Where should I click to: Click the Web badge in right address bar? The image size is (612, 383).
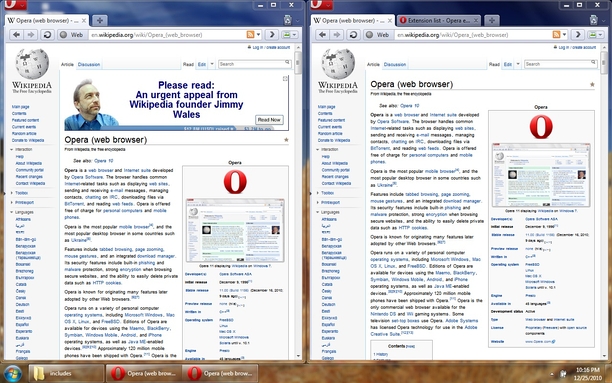point(377,35)
